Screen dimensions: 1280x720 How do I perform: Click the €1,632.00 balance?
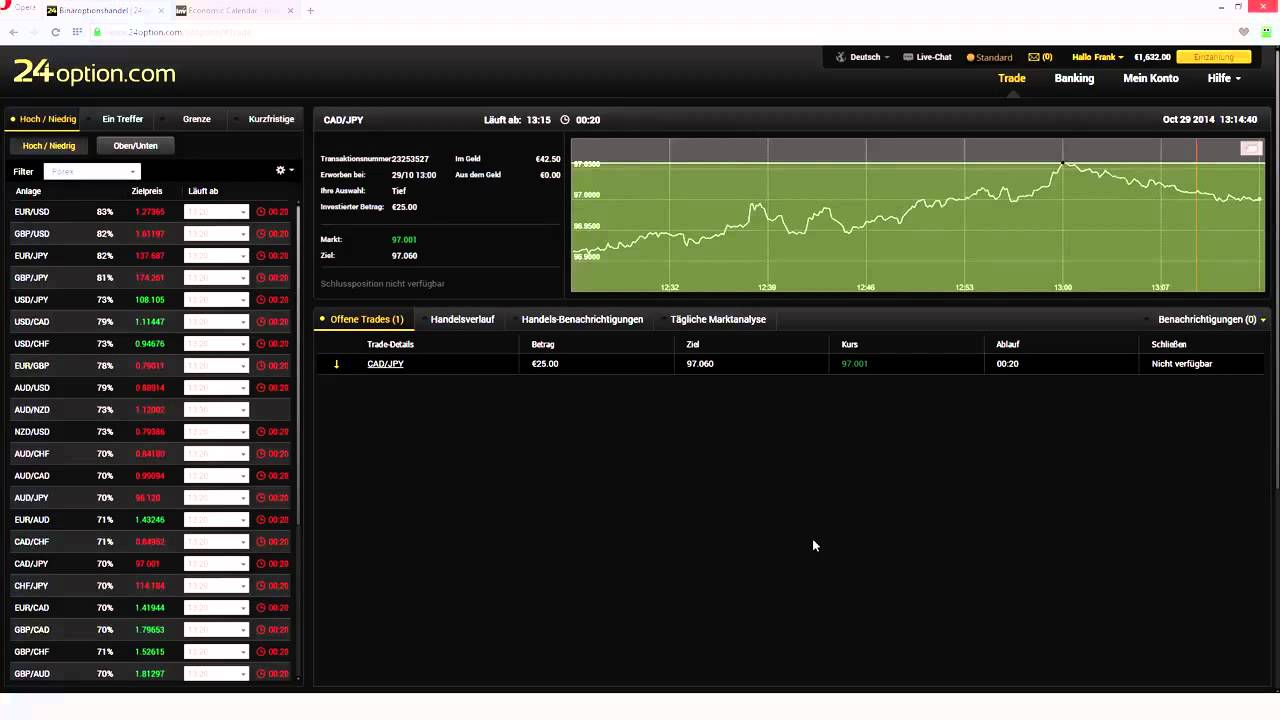point(1152,57)
